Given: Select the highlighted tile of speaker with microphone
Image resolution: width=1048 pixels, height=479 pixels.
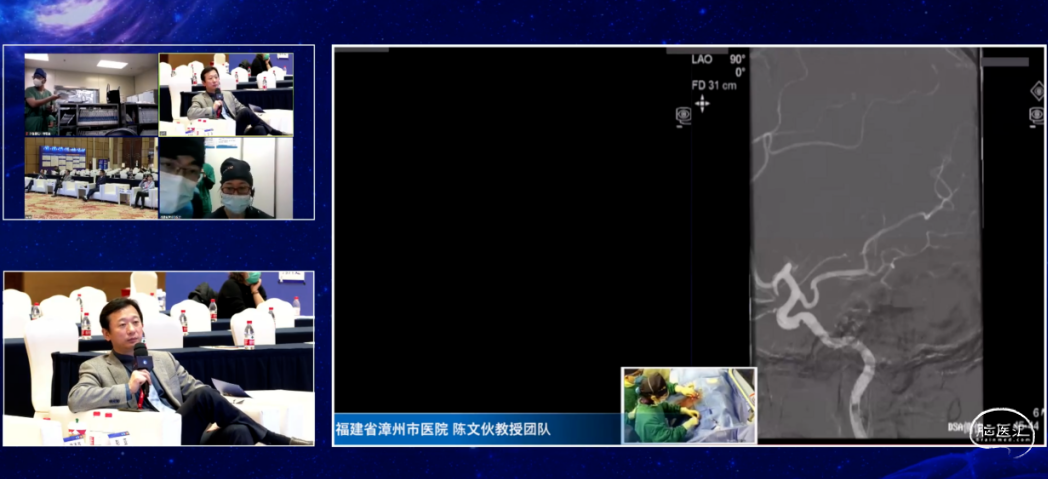Looking at the screenshot, I should point(227,95).
